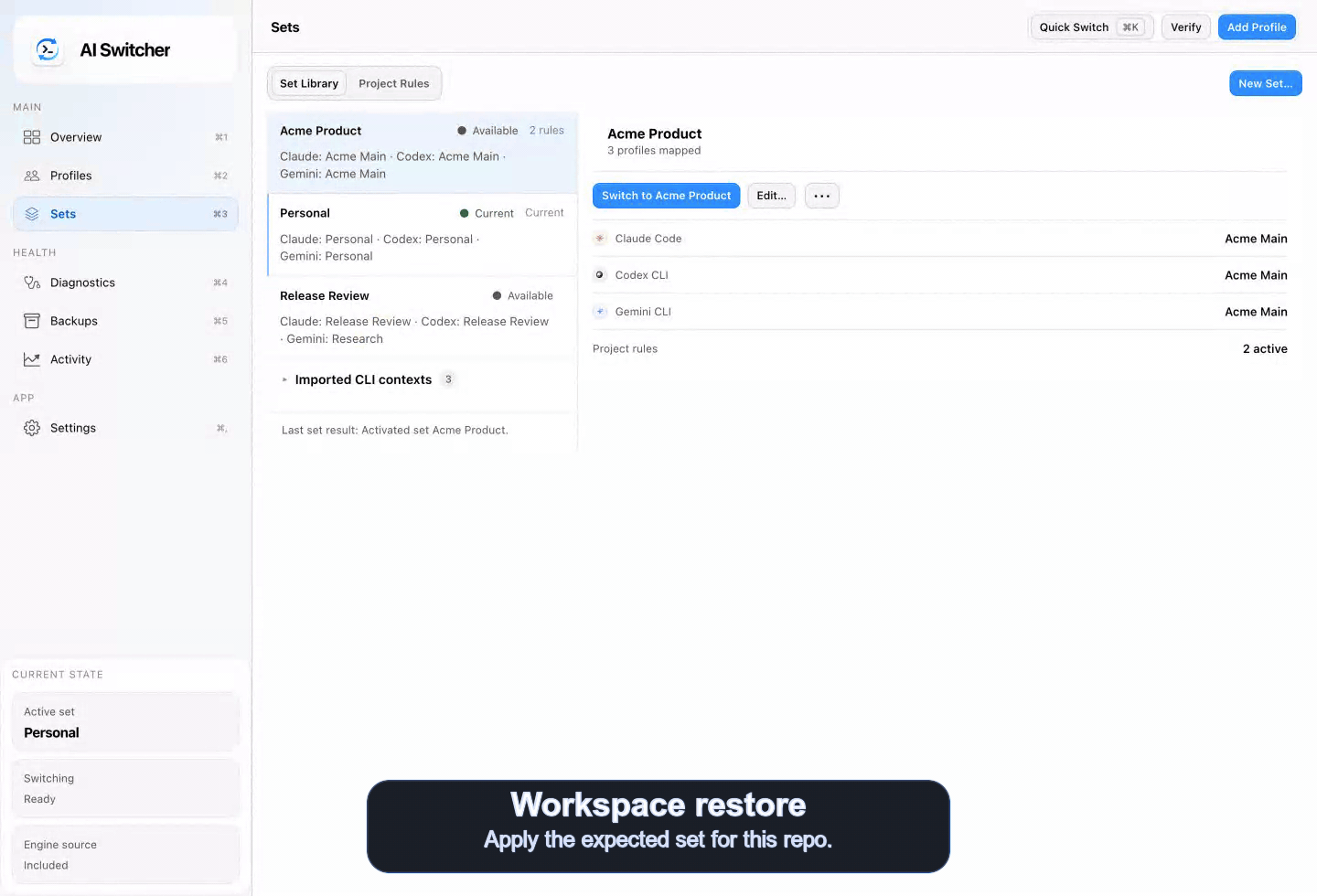
Task: Select the Acme Product set row
Action: [423, 152]
